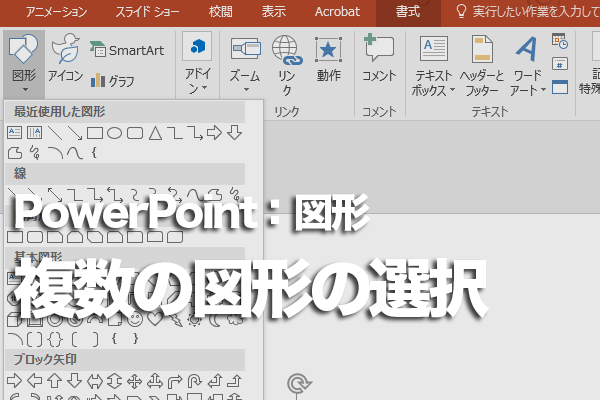
Task: Switch to the アニメーション tab
Action: coord(56,12)
